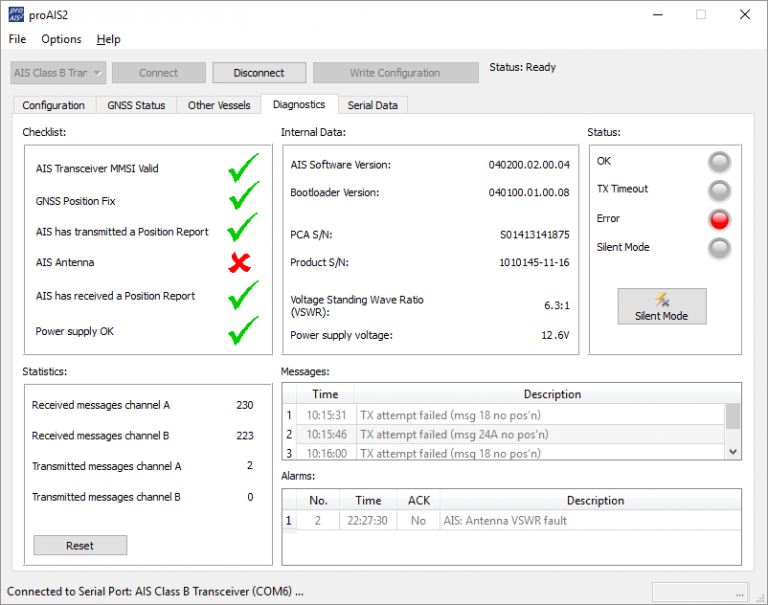Image resolution: width=768 pixels, height=605 pixels.
Task: Click the red X next to AIS Antenna
Action: [x=240, y=263]
